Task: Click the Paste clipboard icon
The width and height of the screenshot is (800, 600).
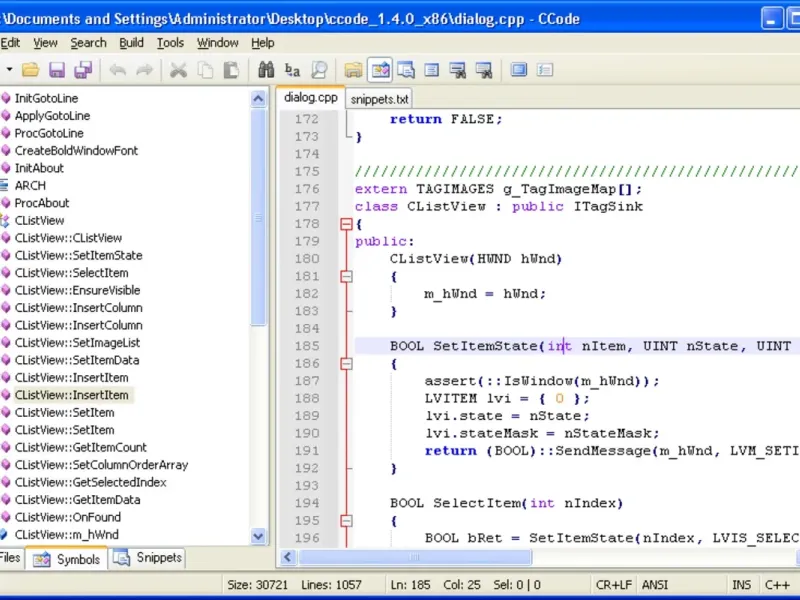Action: (x=231, y=70)
